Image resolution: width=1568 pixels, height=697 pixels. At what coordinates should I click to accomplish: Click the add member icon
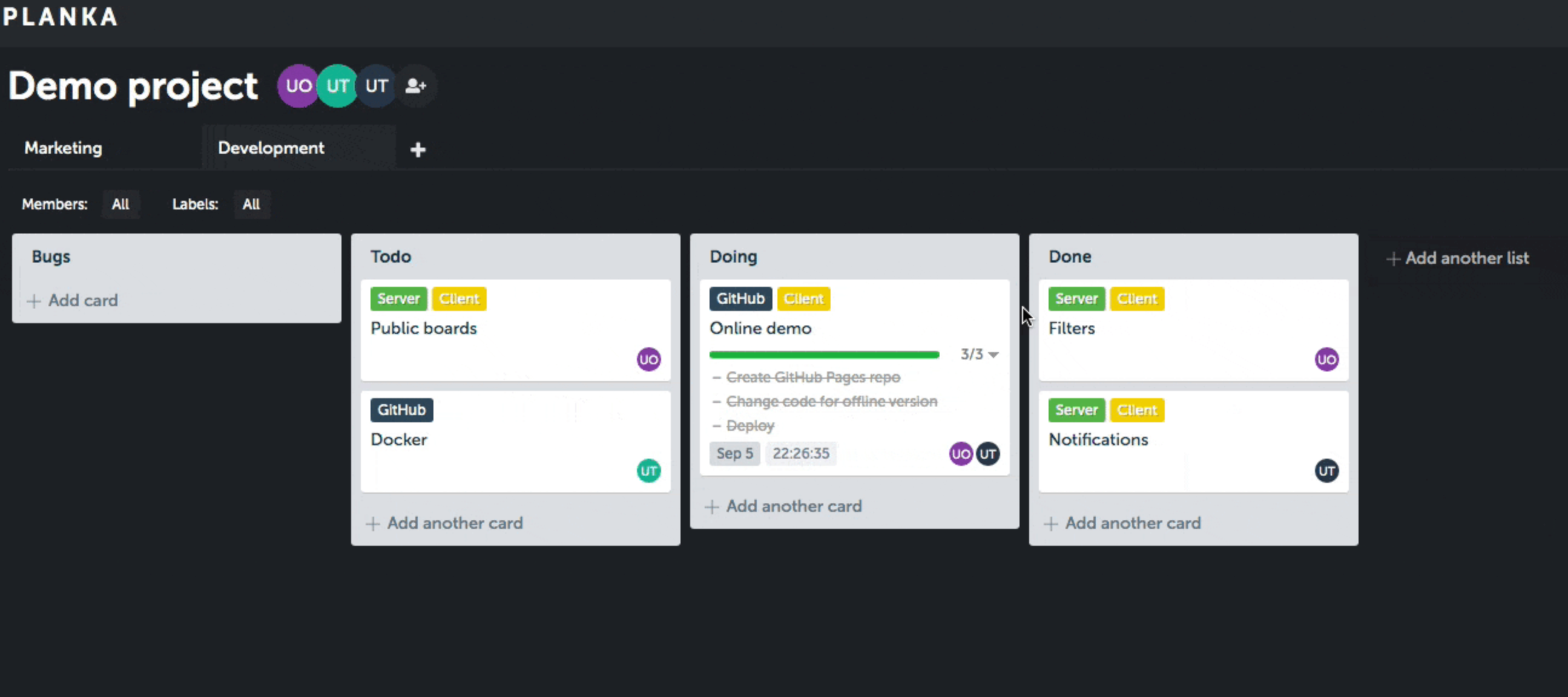tap(416, 86)
